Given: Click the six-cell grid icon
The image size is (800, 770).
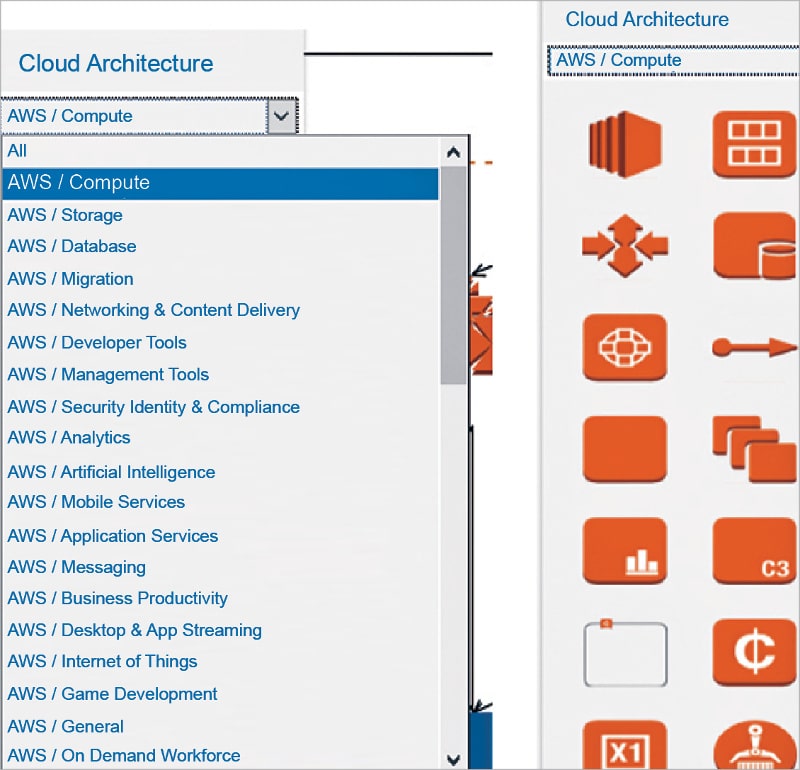Looking at the screenshot, I should pyautogui.click(x=755, y=145).
